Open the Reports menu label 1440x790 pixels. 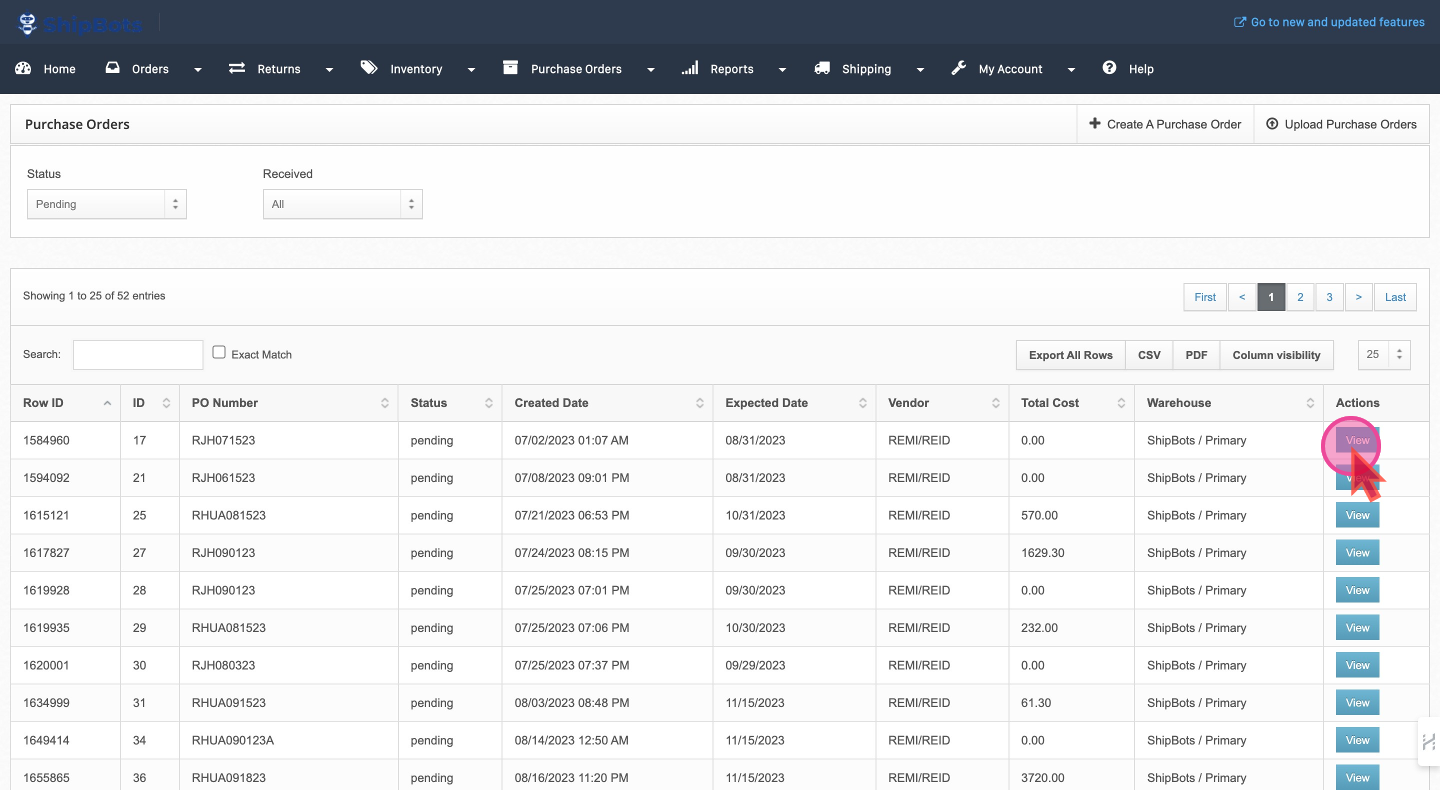[732, 69]
